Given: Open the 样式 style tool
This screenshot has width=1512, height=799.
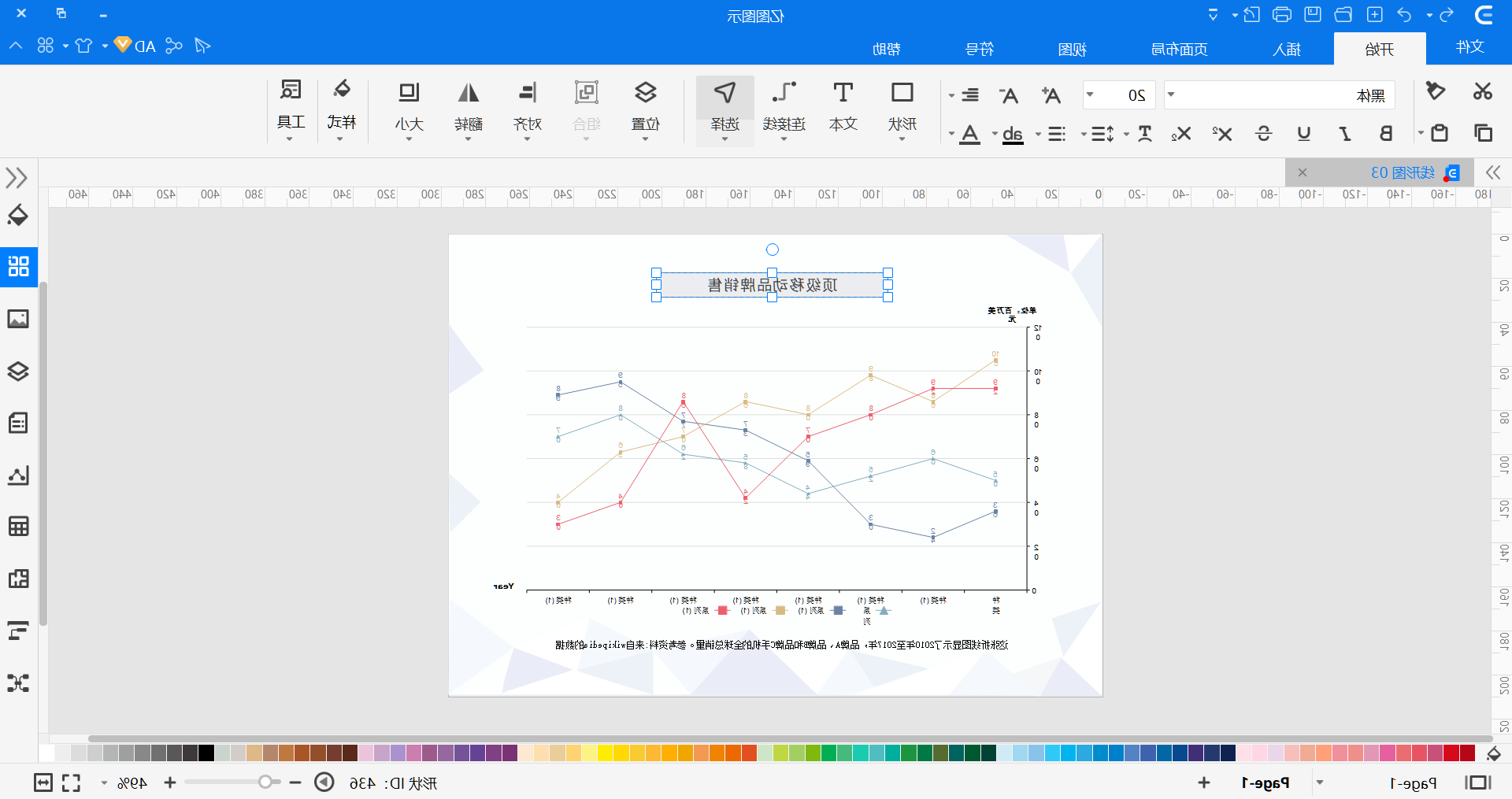Looking at the screenshot, I should click(x=341, y=109).
